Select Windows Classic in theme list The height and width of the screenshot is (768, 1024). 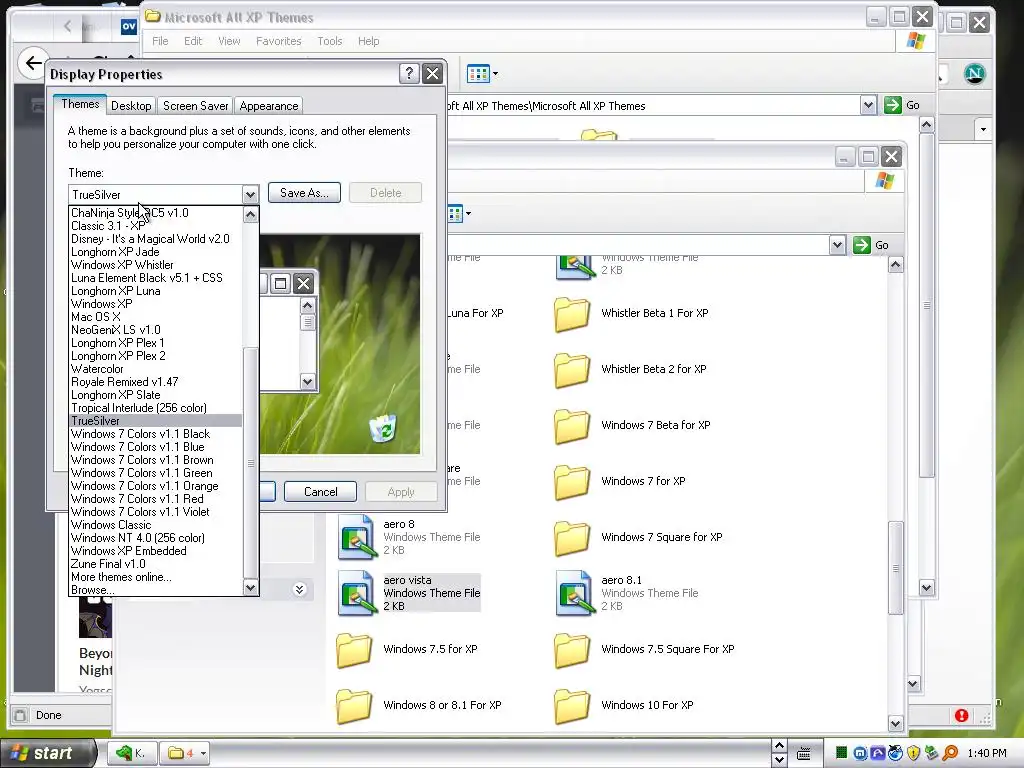pos(155,525)
